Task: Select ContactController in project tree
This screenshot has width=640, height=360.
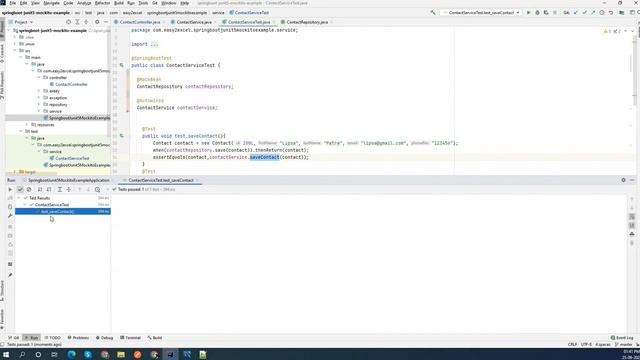Action: click(x=71, y=84)
